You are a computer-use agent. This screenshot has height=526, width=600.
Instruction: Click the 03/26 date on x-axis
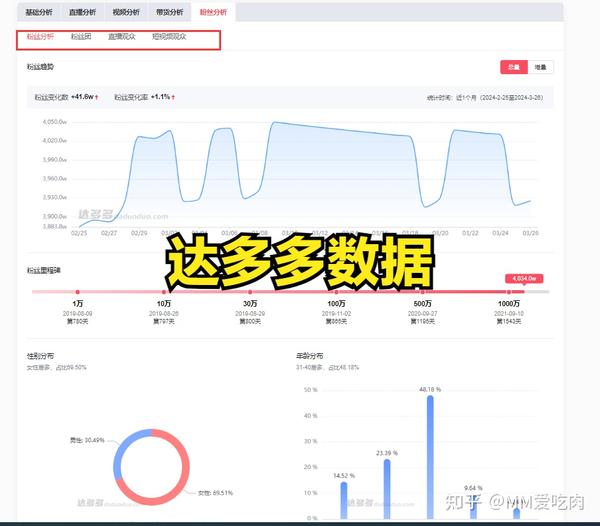[530, 233]
